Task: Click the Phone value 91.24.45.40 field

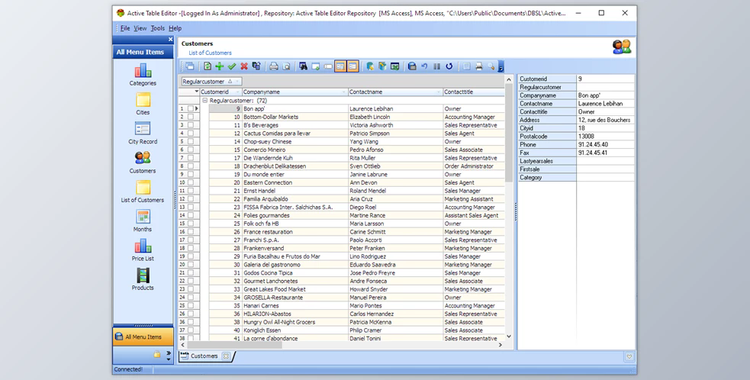Action: pyautogui.click(x=606, y=145)
